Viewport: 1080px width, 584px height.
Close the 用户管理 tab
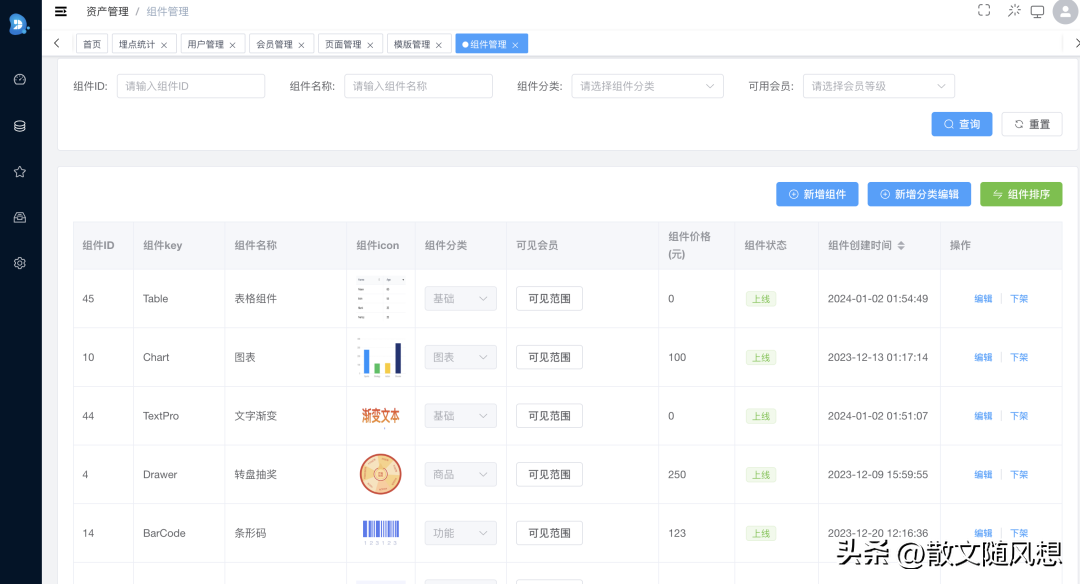point(233,45)
